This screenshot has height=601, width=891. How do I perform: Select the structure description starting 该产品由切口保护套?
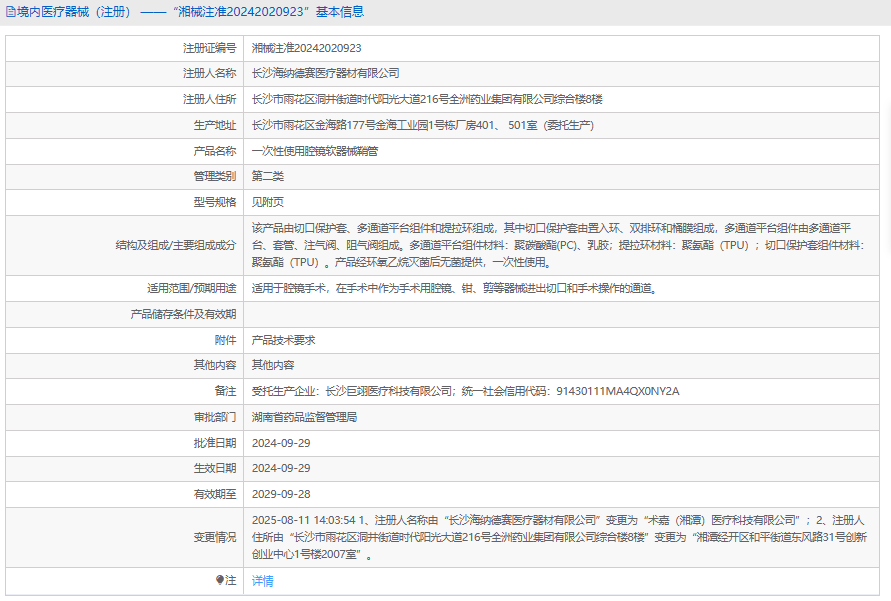point(557,245)
